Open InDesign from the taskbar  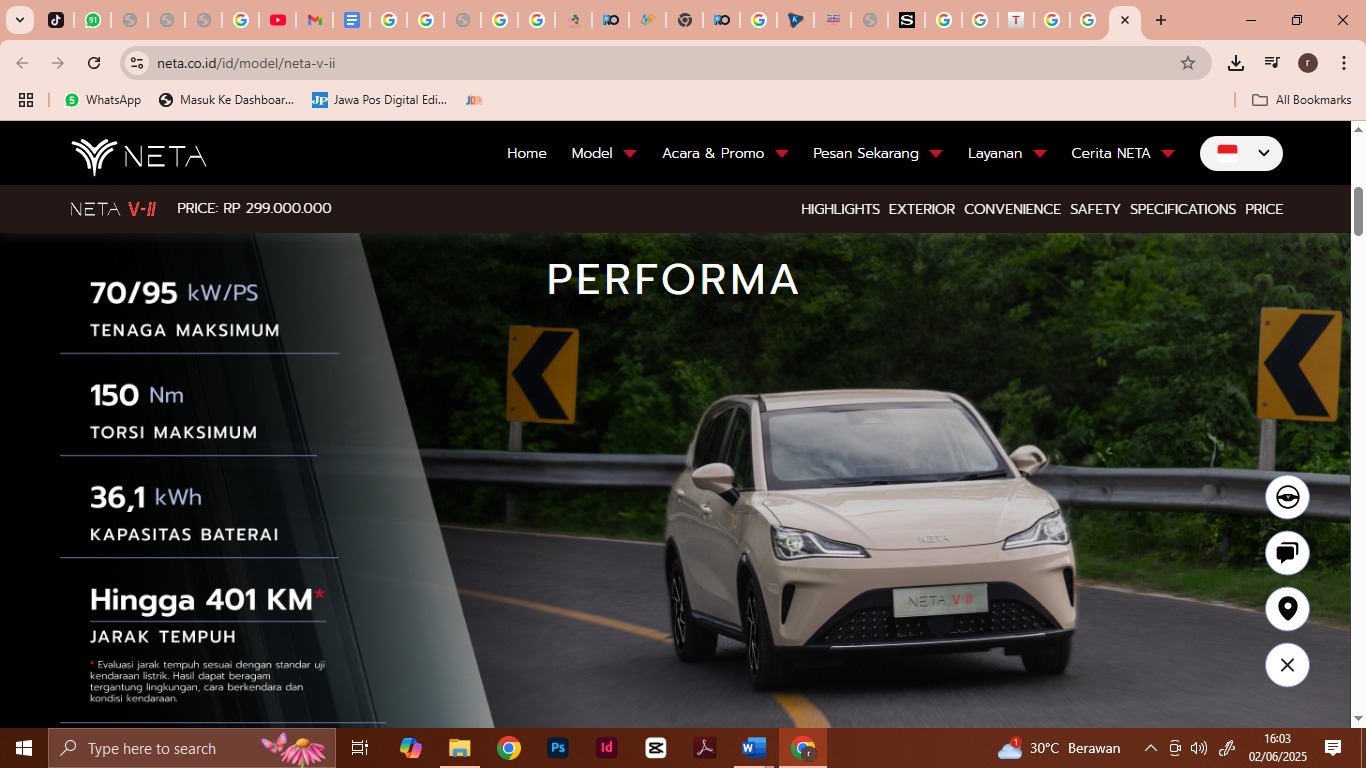point(607,748)
